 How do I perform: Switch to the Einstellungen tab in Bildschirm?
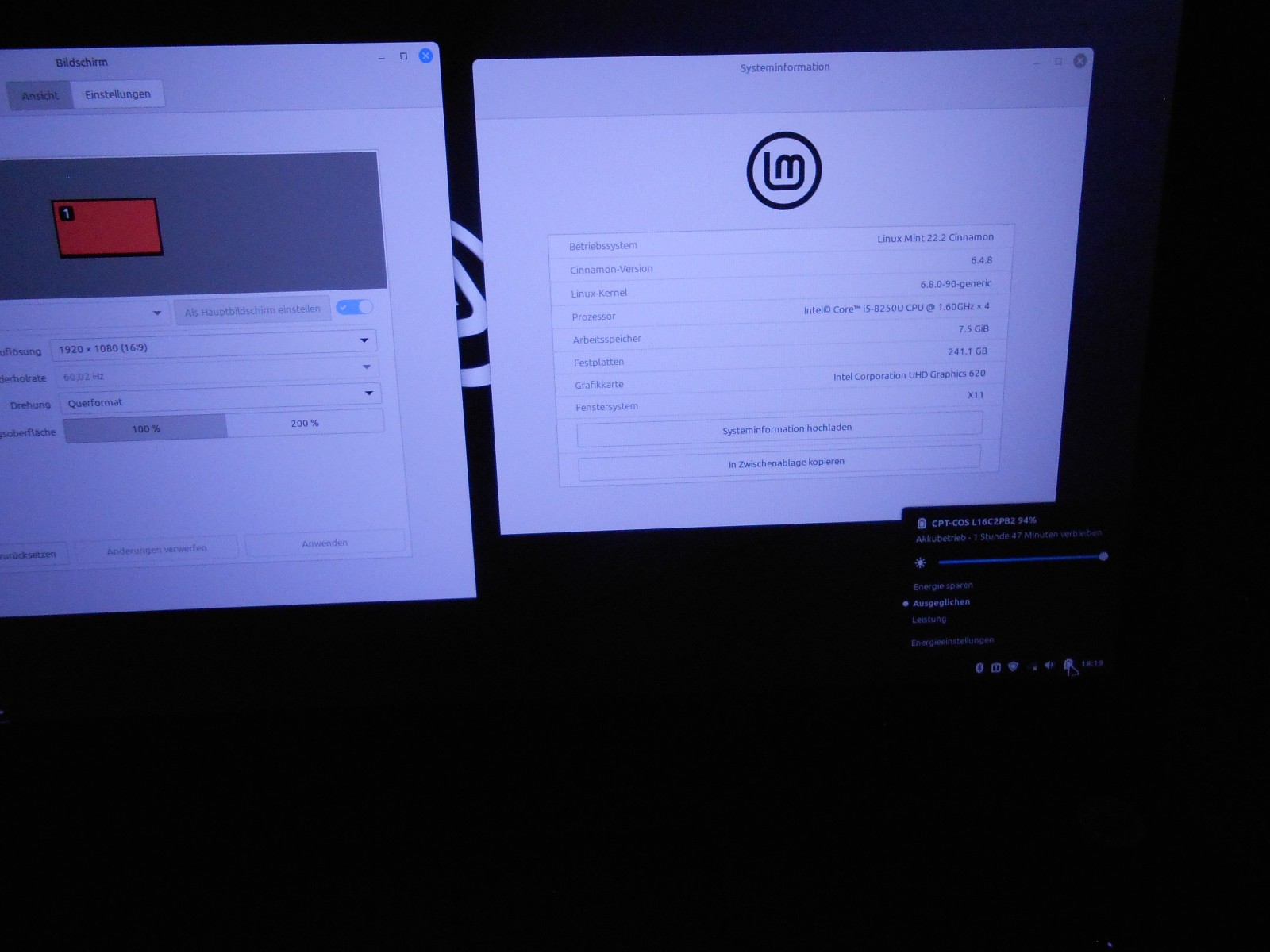[117, 94]
